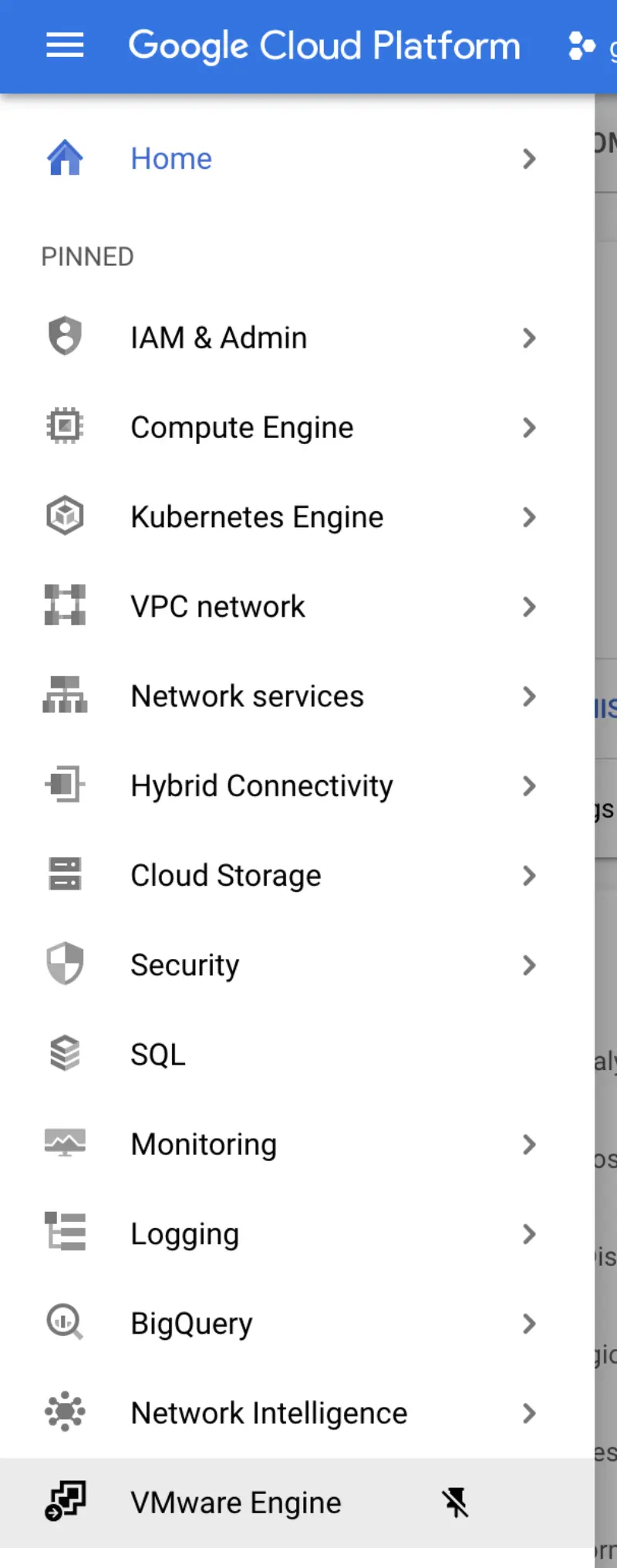
Task: Open the SQL menu item
Action: pyautogui.click(x=158, y=1055)
